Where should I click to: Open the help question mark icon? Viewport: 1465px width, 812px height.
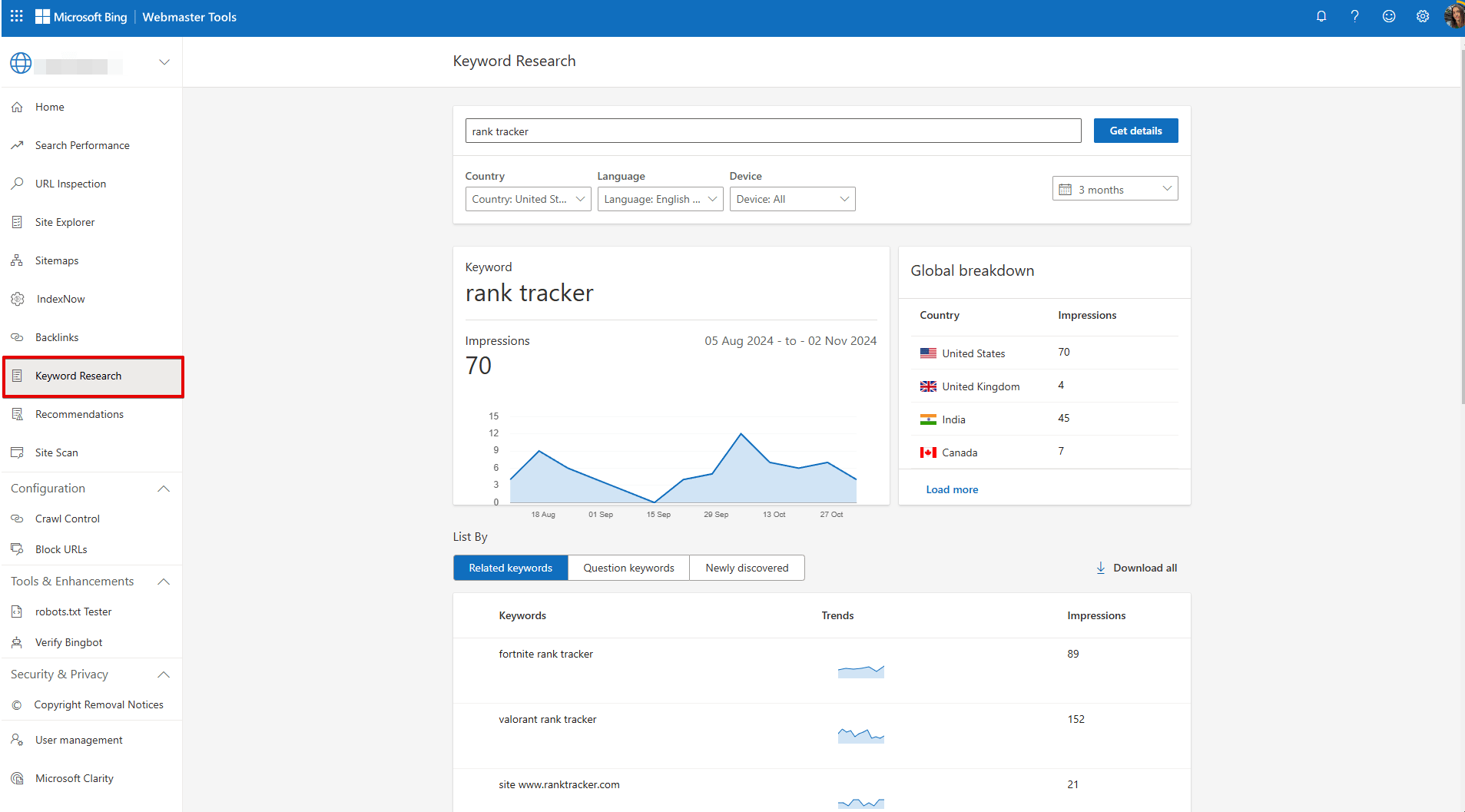coord(1355,16)
